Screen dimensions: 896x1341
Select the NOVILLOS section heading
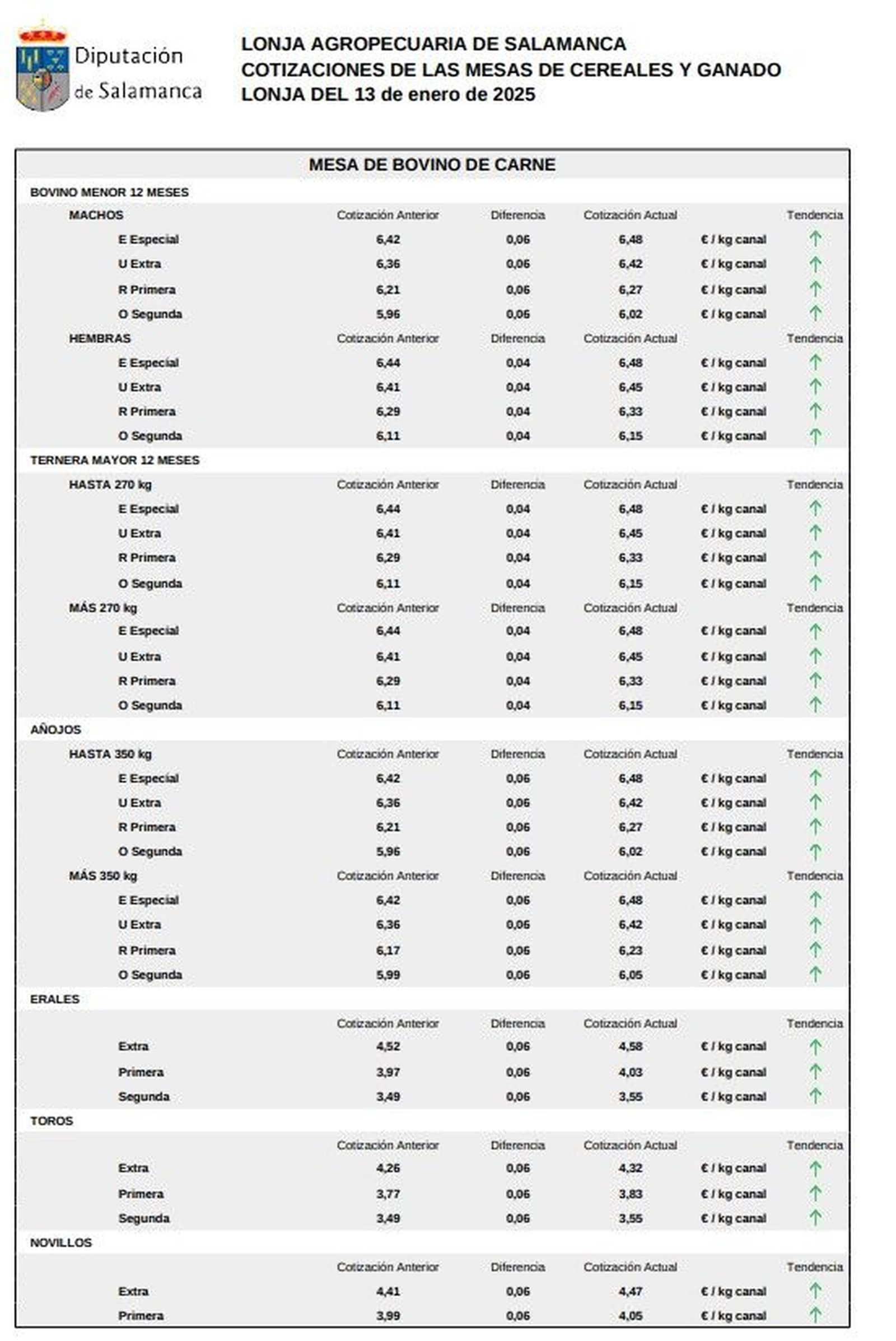(x=60, y=1242)
